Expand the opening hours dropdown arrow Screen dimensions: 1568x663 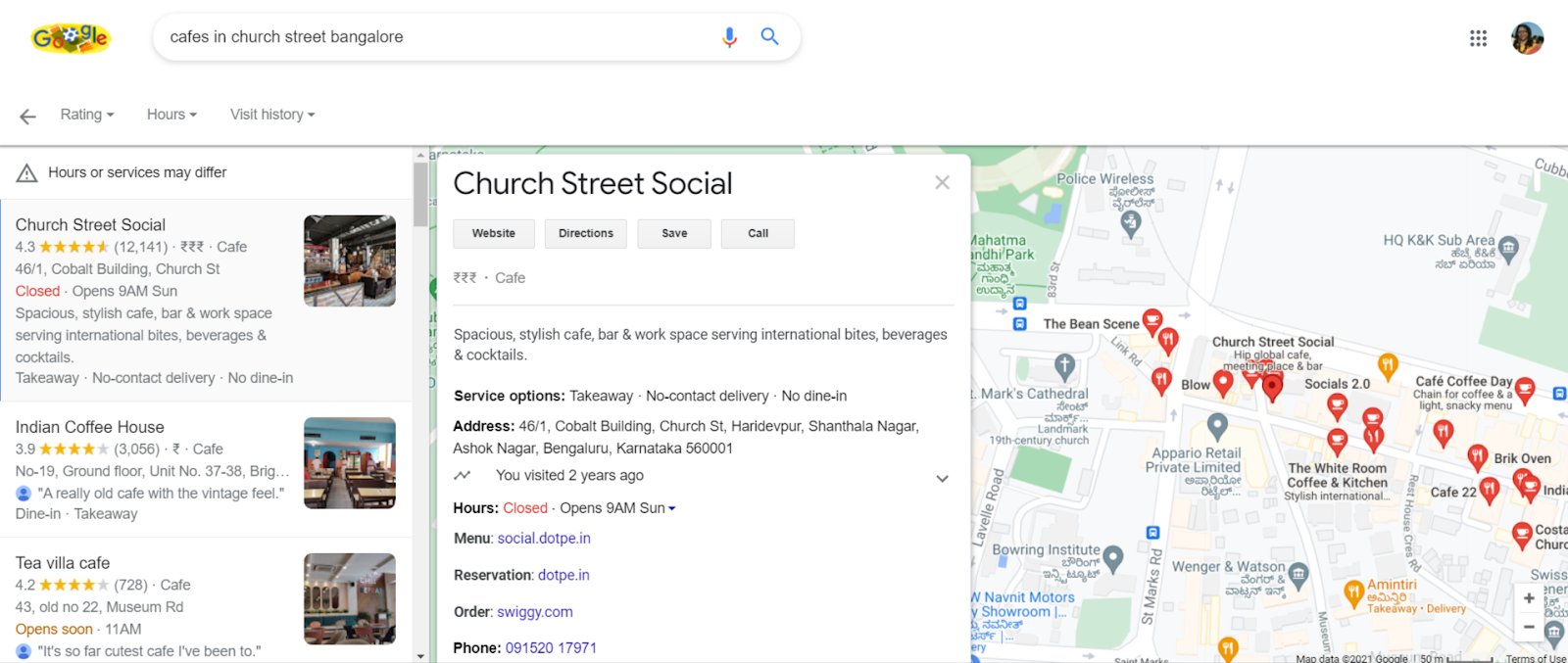pyautogui.click(x=672, y=509)
